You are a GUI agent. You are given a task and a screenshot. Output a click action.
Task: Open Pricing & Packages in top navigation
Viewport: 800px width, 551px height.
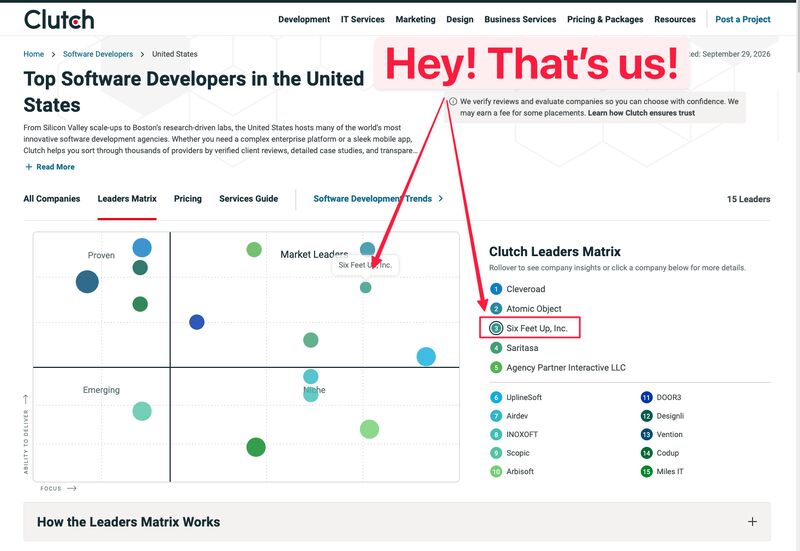pos(605,19)
